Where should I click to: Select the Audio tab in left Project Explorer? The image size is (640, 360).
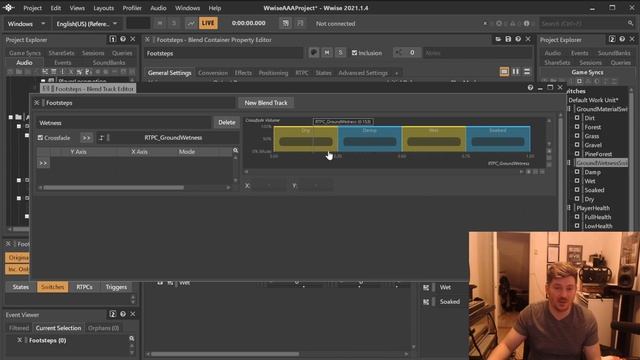[x=24, y=62]
